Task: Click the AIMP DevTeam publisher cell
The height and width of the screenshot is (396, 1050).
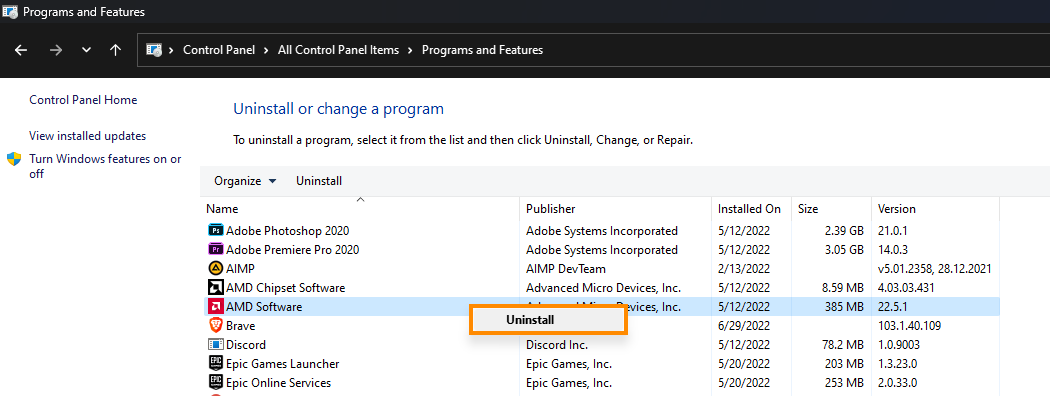Action: [x=566, y=269]
